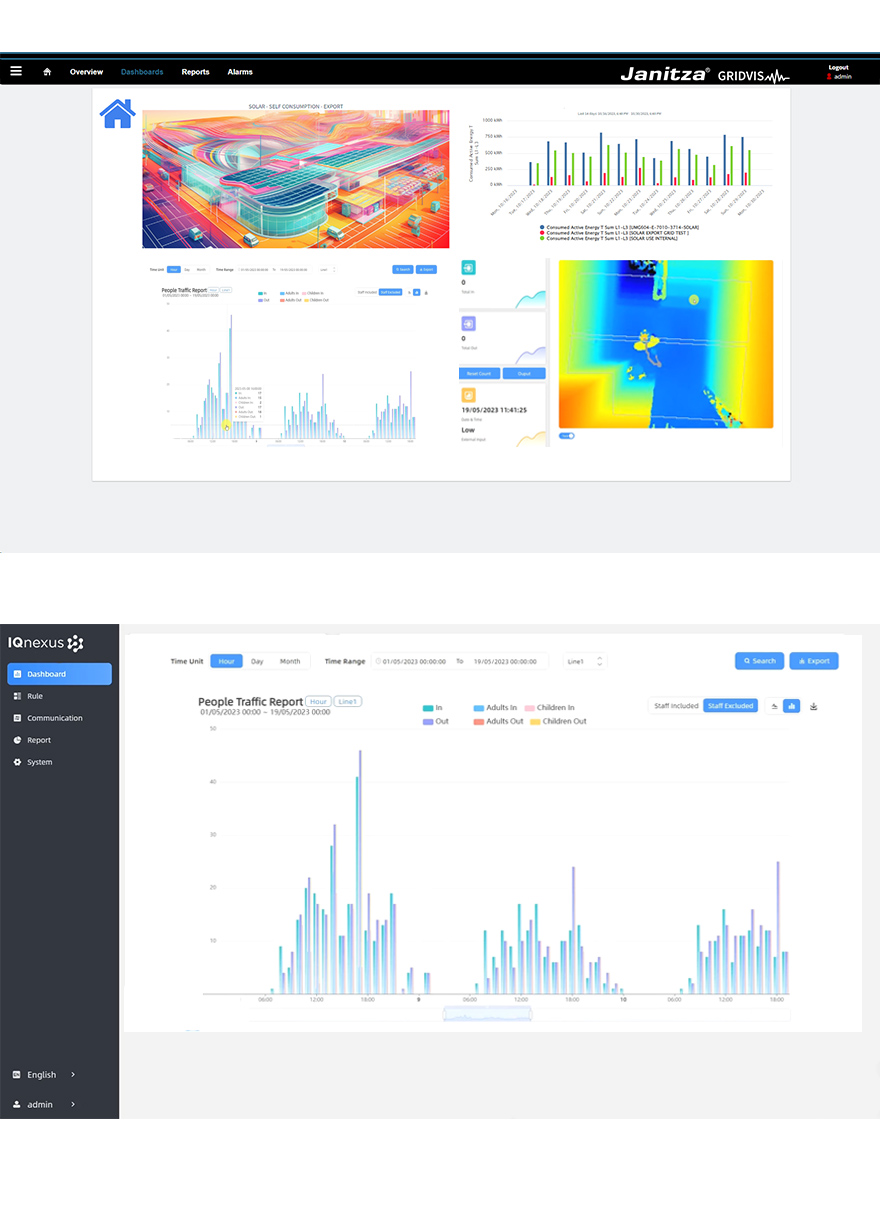This screenshot has height=1212, width=880.
Task: Click the small home icon in top bar
Action: click(x=47, y=72)
